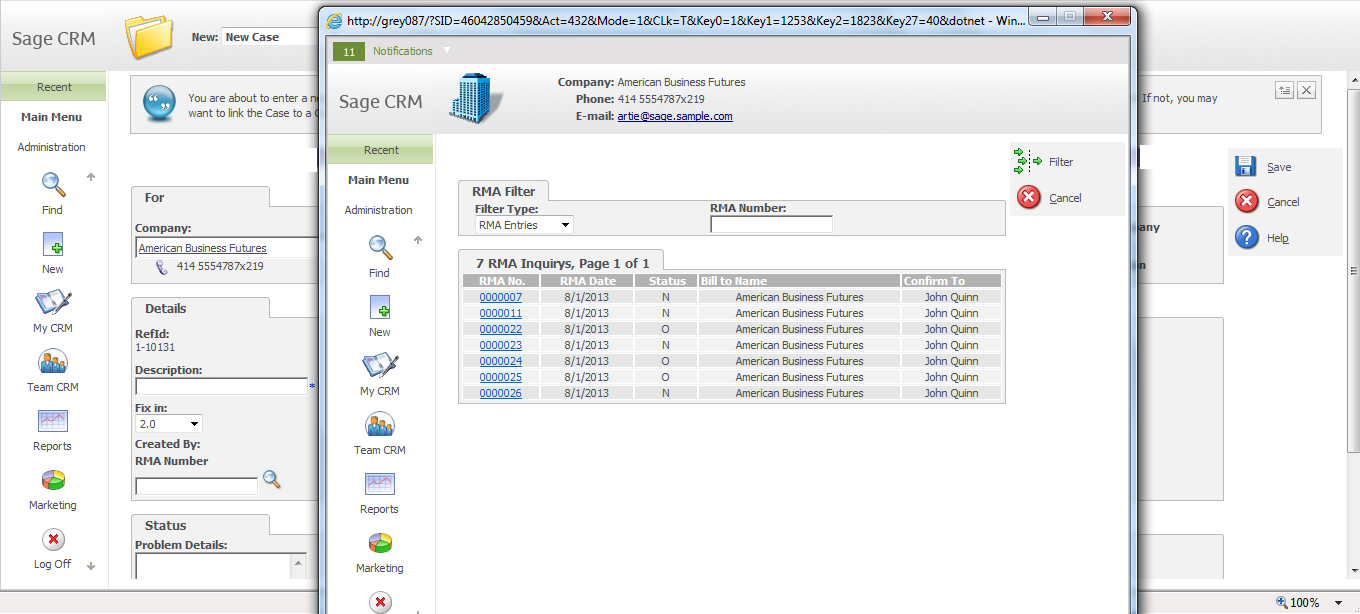
Task: Click the New icon in the main window sidebar
Action: point(53,244)
